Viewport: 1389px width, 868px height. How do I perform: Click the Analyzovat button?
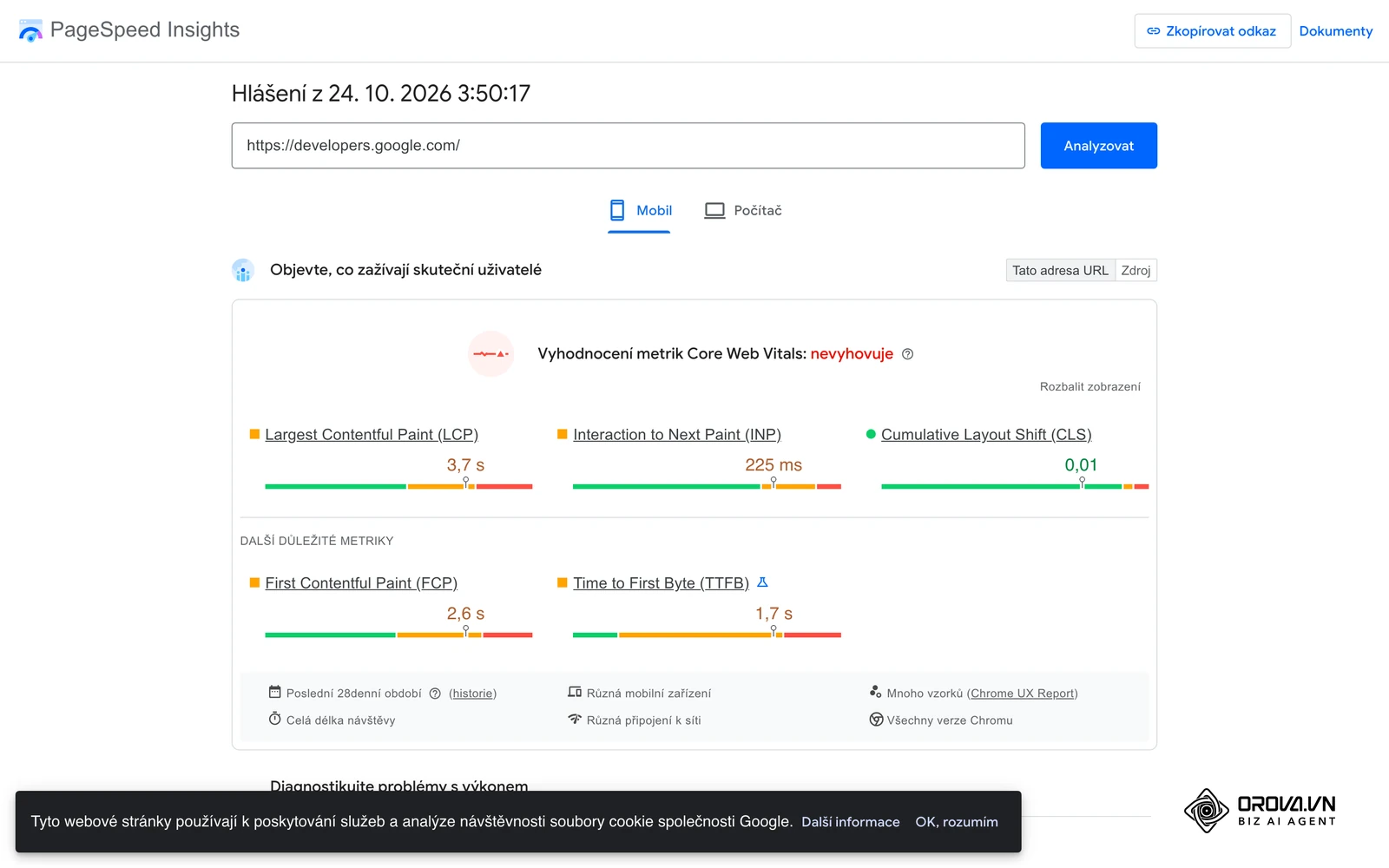tap(1099, 146)
